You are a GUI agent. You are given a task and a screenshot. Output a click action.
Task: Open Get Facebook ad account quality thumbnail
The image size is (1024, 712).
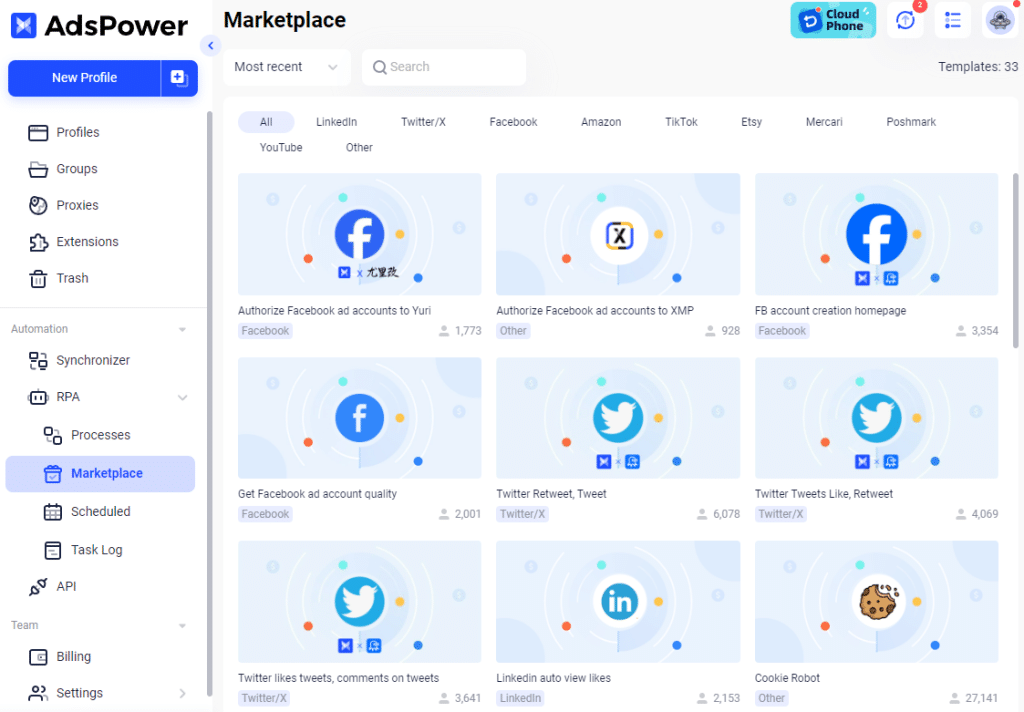click(360, 418)
